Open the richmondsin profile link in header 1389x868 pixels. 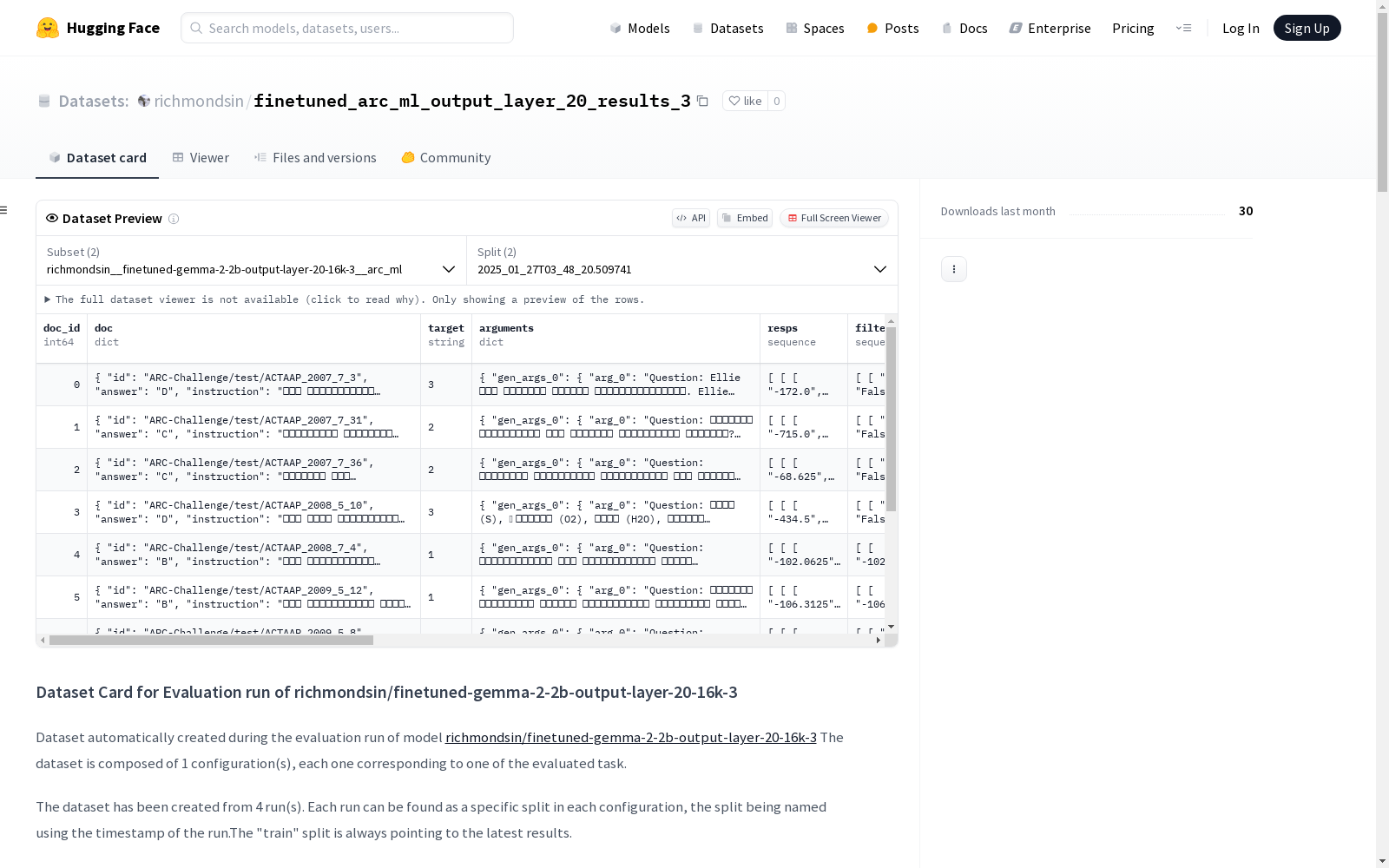199,101
